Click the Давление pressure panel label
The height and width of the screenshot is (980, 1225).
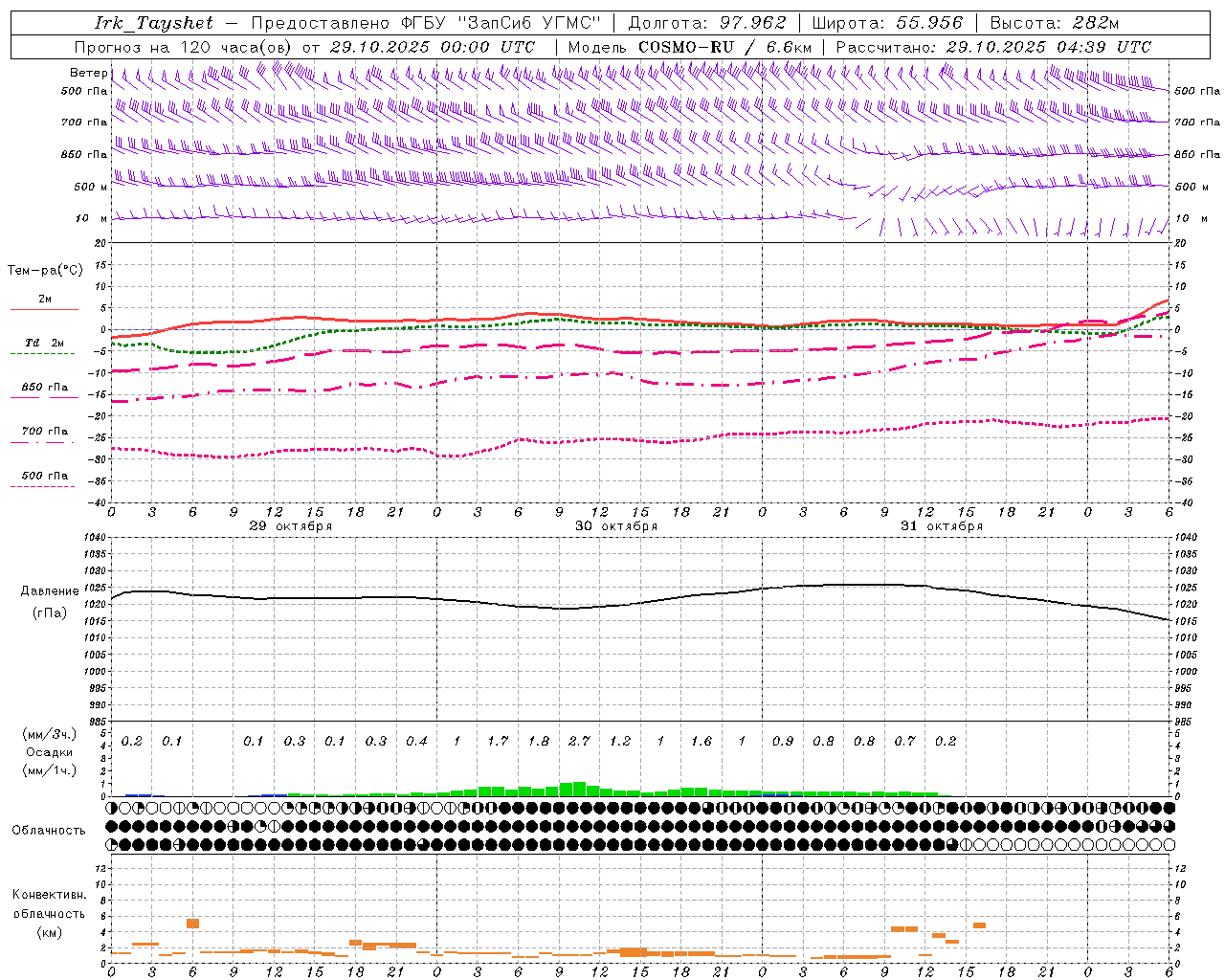[50, 591]
